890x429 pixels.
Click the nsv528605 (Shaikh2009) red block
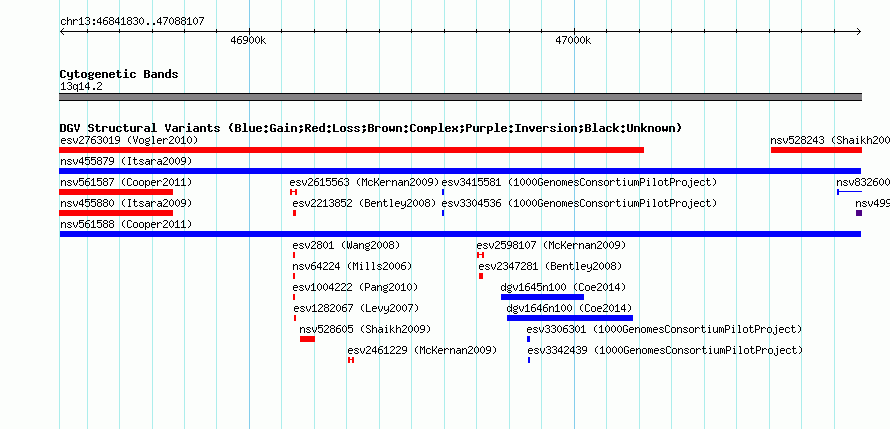[x=308, y=339]
